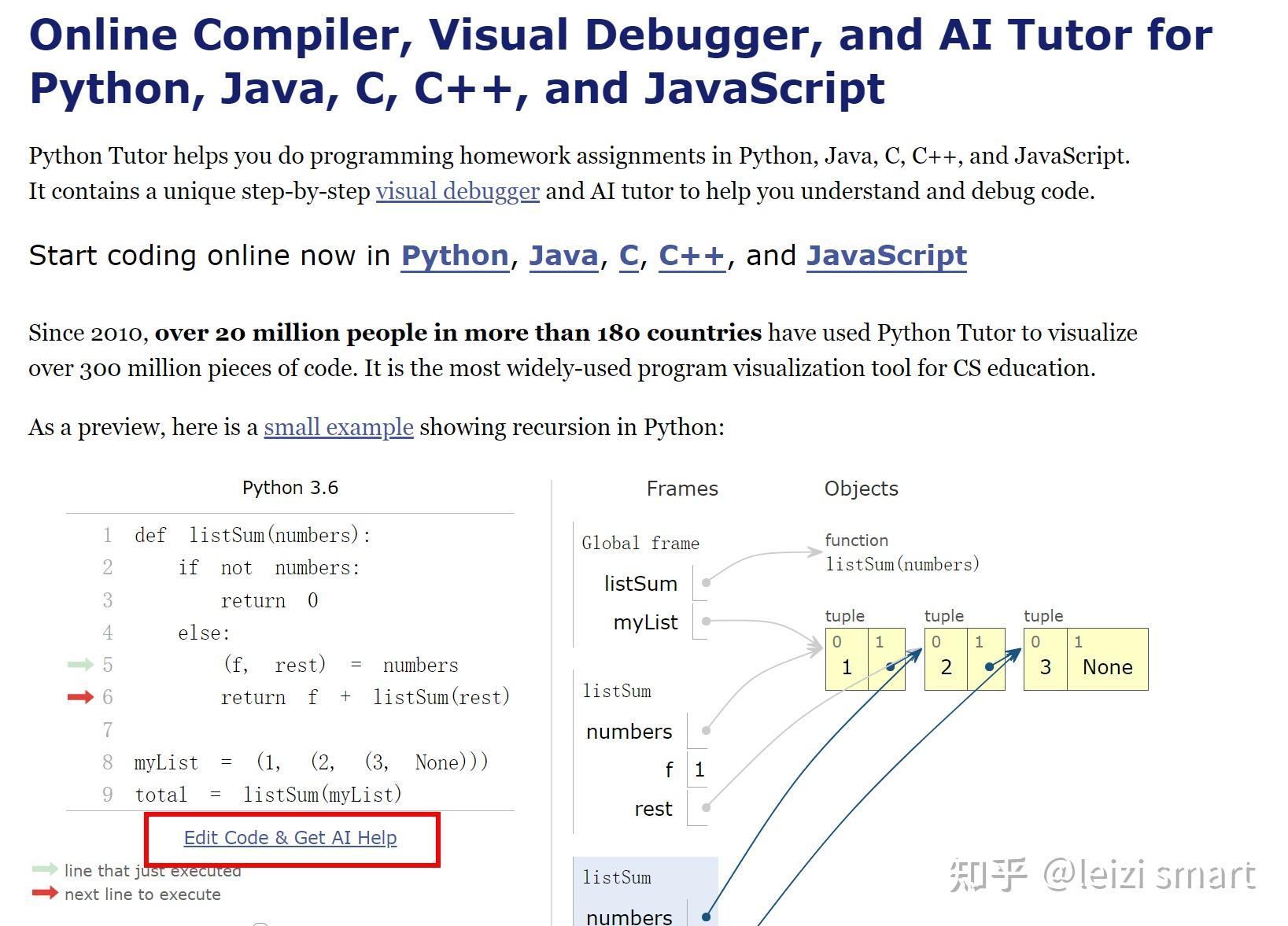Select code line "if not numbers:"
The height and width of the screenshot is (926, 1288).
click(x=269, y=568)
